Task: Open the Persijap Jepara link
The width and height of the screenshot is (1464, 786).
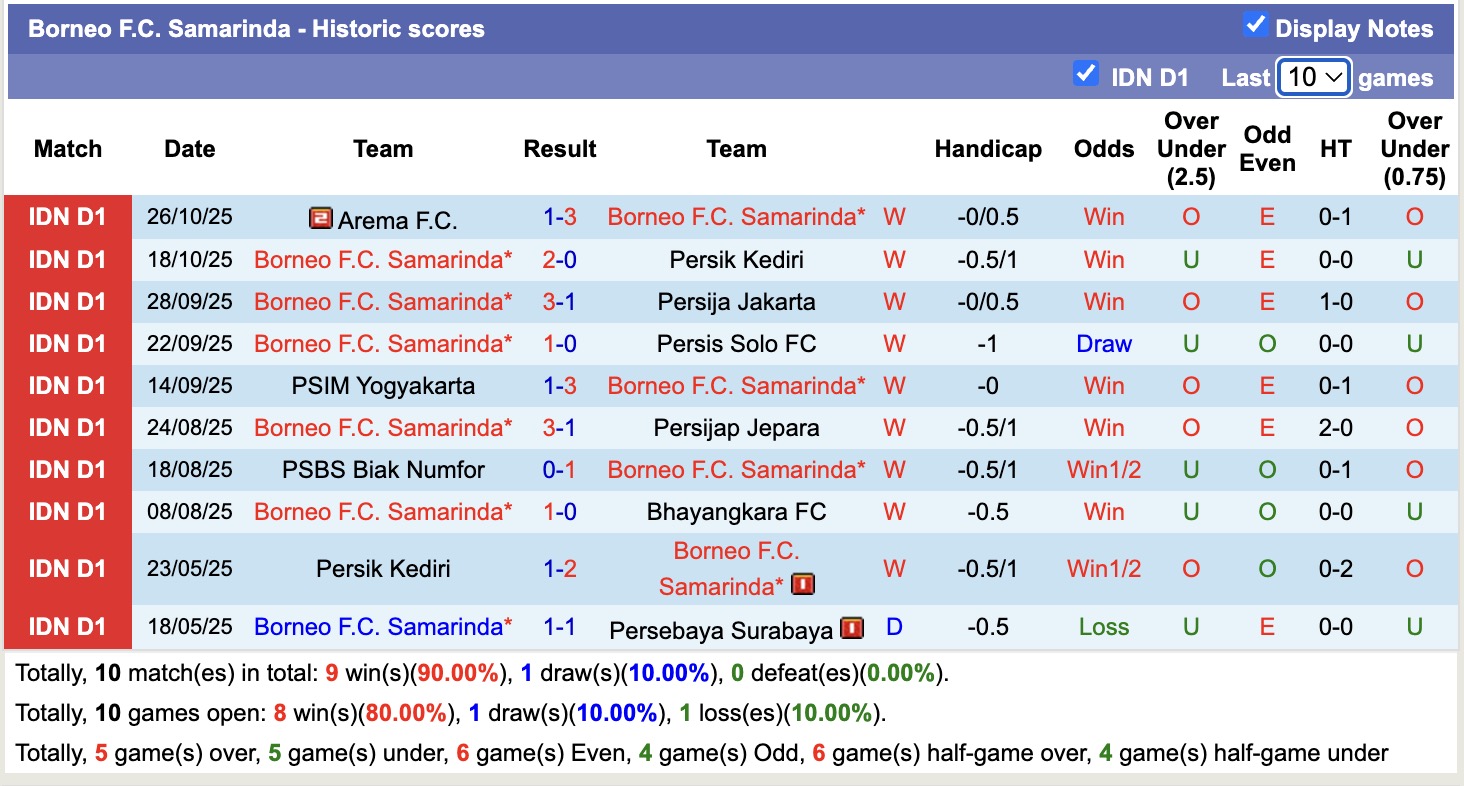Action: (737, 427)
